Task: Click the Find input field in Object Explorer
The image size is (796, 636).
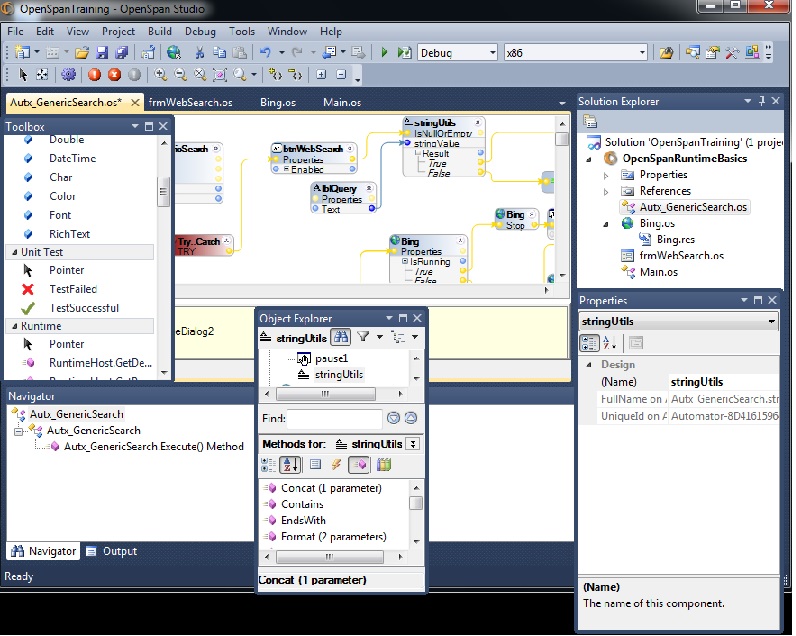Action: 335,418
